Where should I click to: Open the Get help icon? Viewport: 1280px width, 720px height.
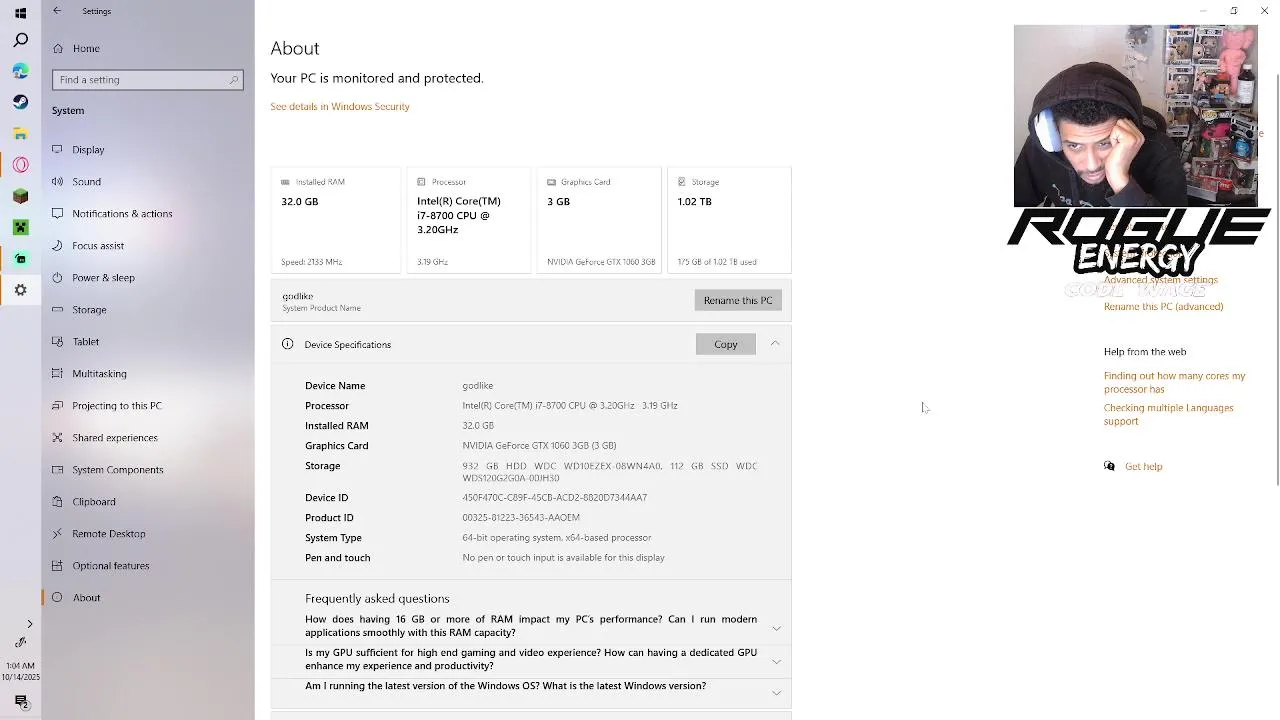(1109, 466)
